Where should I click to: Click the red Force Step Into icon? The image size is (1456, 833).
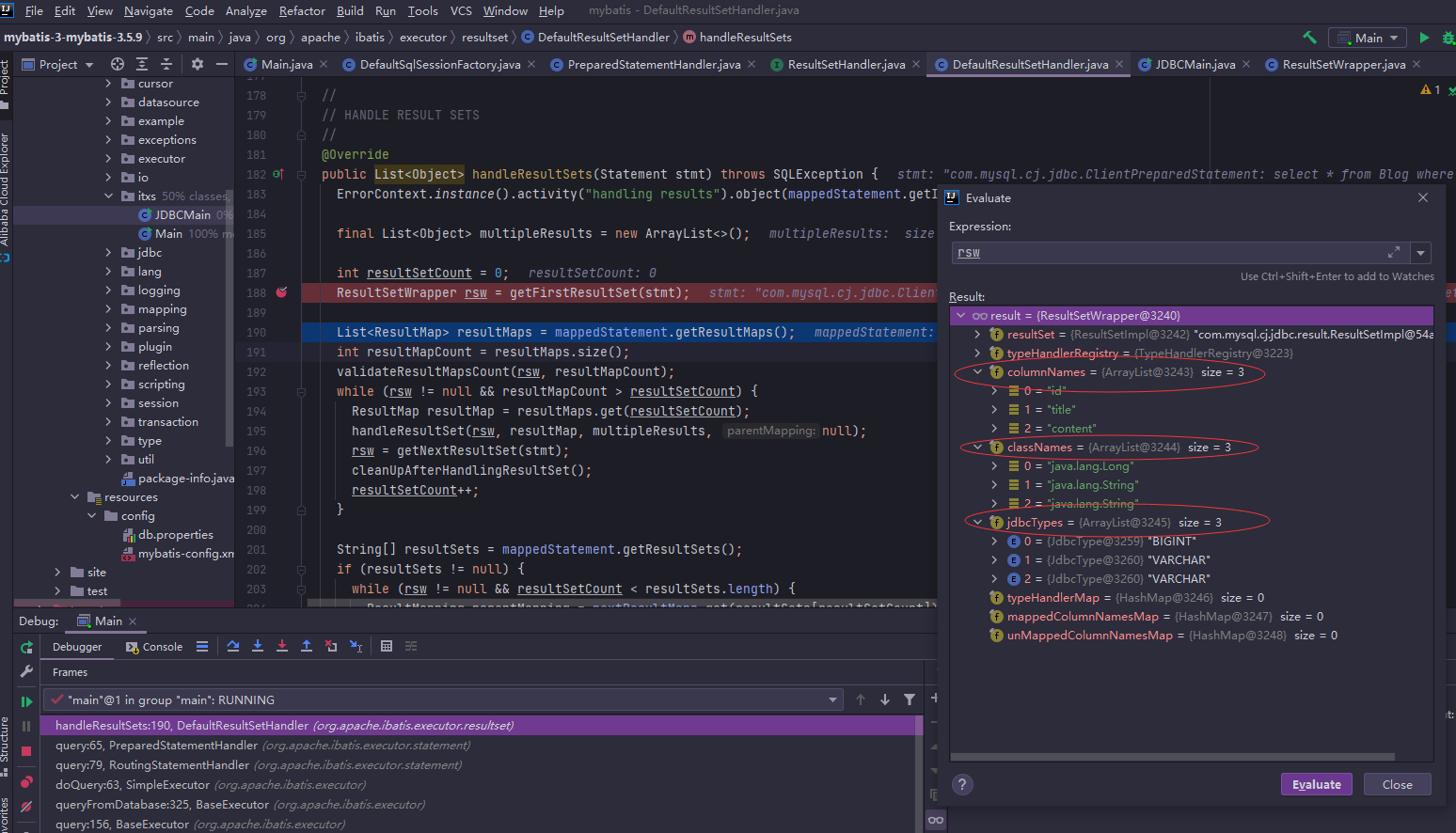282,646
